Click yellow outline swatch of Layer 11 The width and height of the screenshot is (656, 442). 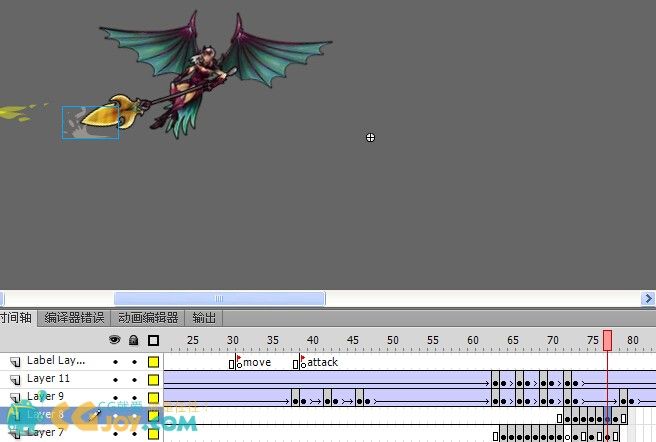154,380
